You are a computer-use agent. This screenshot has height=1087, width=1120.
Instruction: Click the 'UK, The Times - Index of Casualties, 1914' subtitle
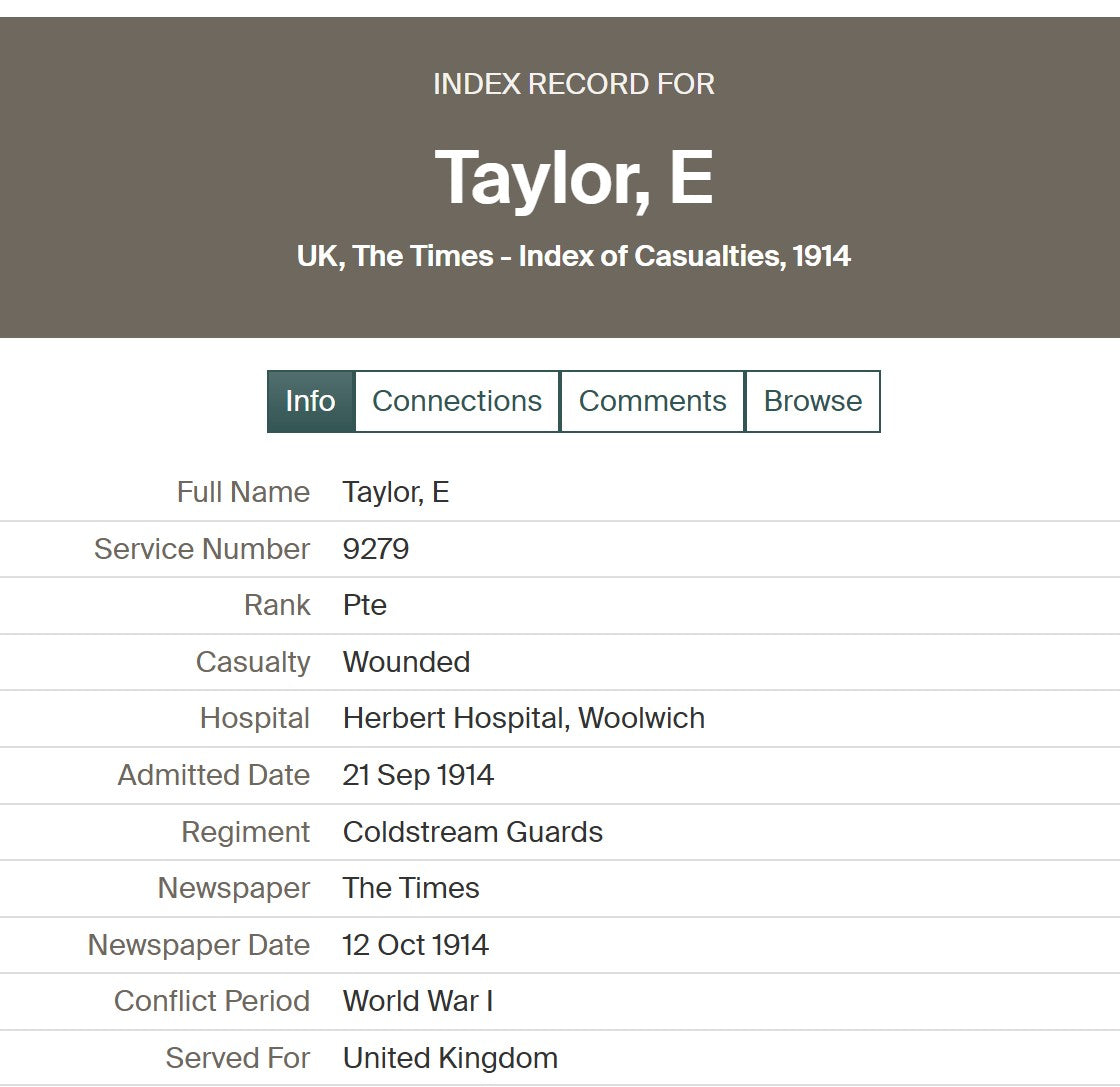(x=574, y=256)
